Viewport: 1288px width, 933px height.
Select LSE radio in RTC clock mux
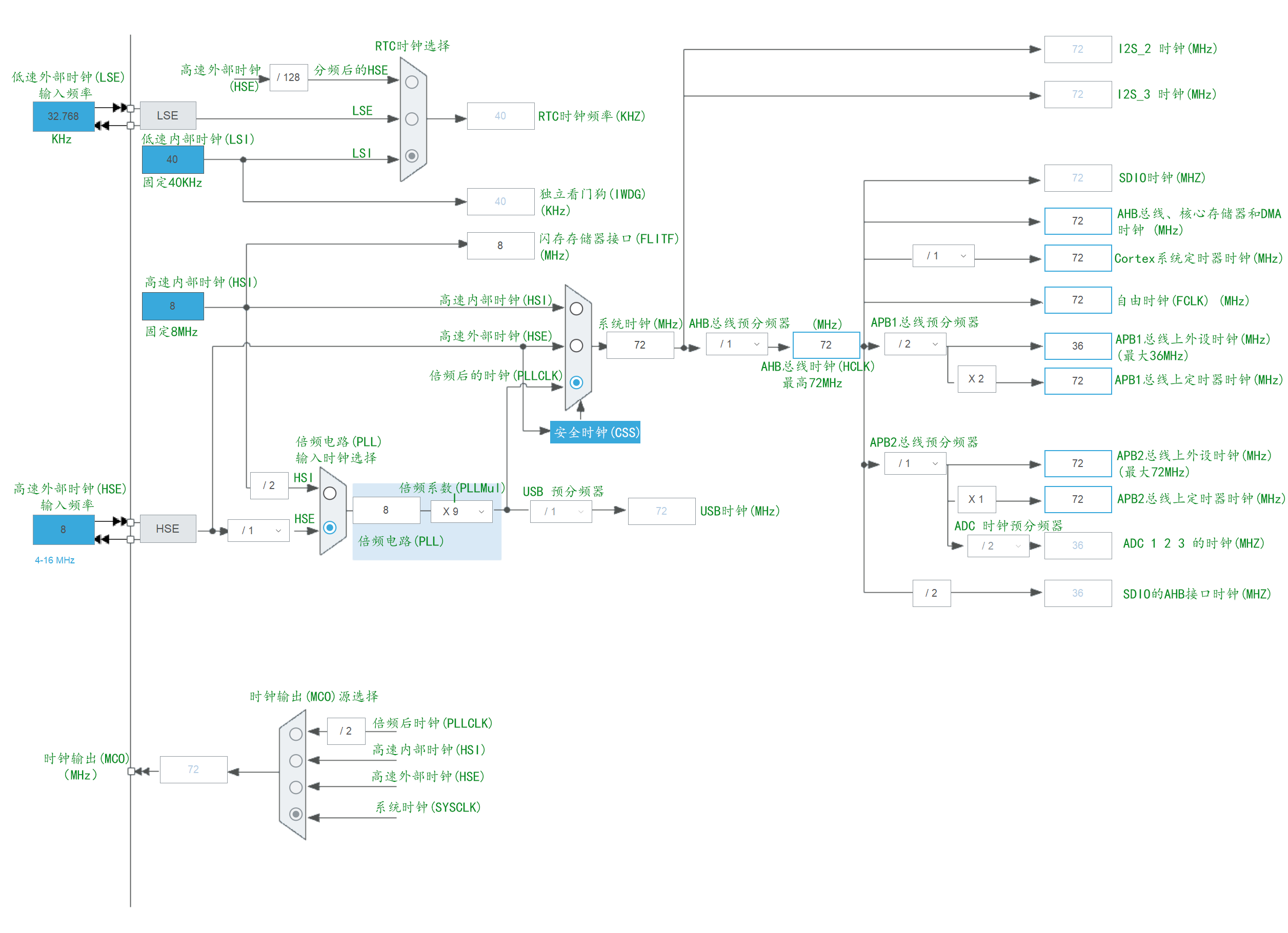412,119
